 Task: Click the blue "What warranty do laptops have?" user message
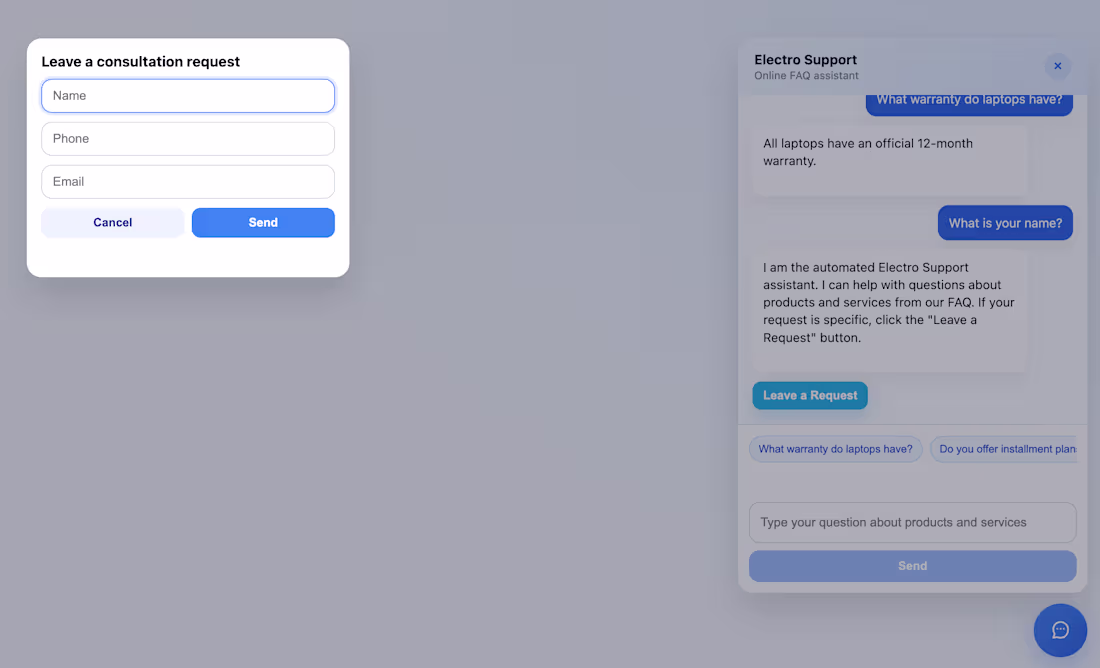coord(968,99)
